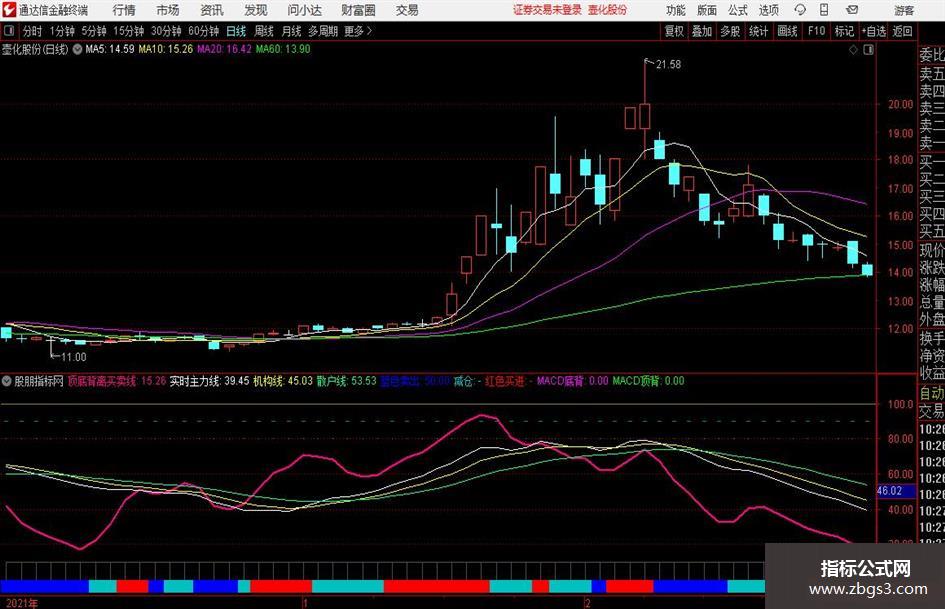Switch to 周线 weekly tab
The height and width of the screenshot is (609, 945).
(263, 31)
